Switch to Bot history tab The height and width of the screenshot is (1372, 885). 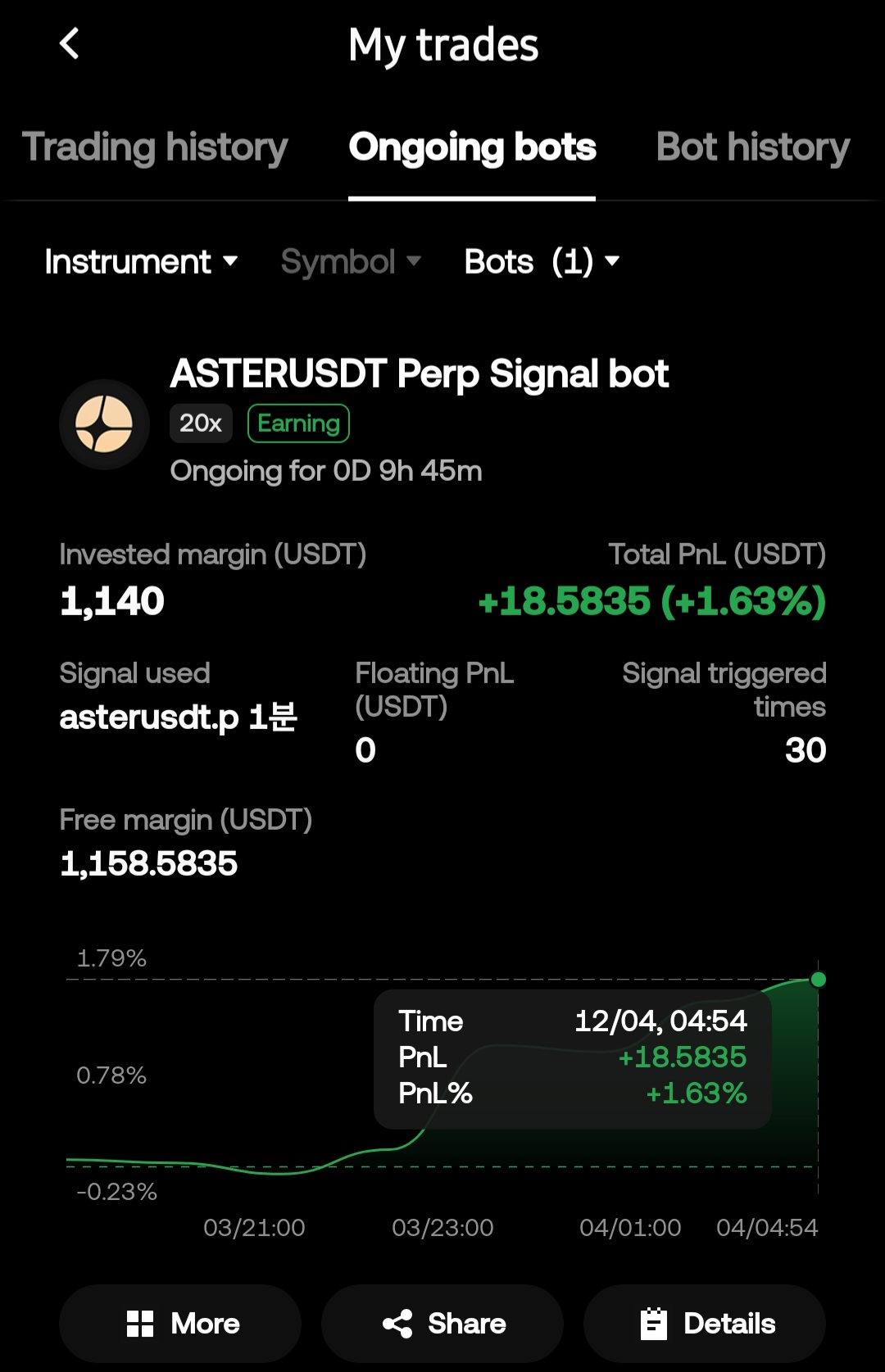pyautogui.click(x=752, y=147)
